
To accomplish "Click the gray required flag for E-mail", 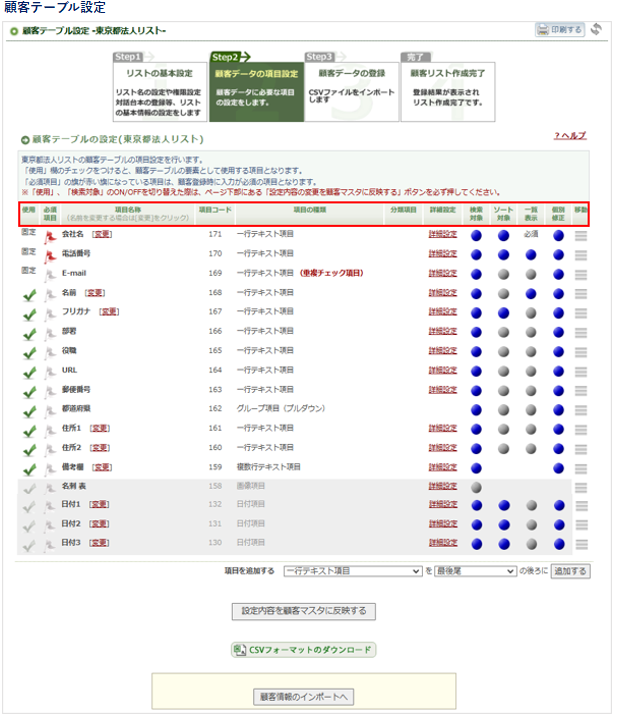I will click(50, 276).
